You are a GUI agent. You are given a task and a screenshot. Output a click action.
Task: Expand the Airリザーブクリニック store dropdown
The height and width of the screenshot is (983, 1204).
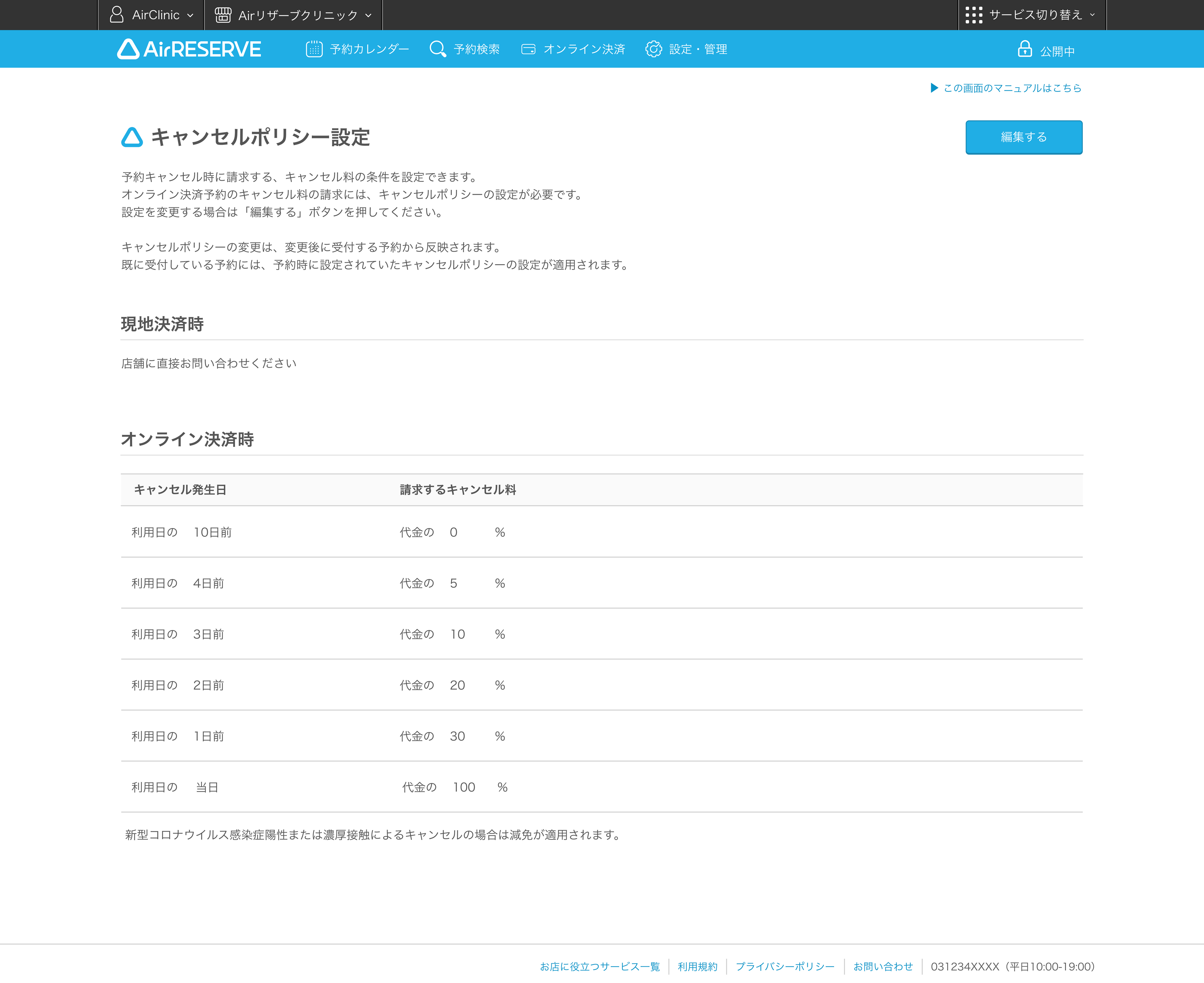[369, 15]
